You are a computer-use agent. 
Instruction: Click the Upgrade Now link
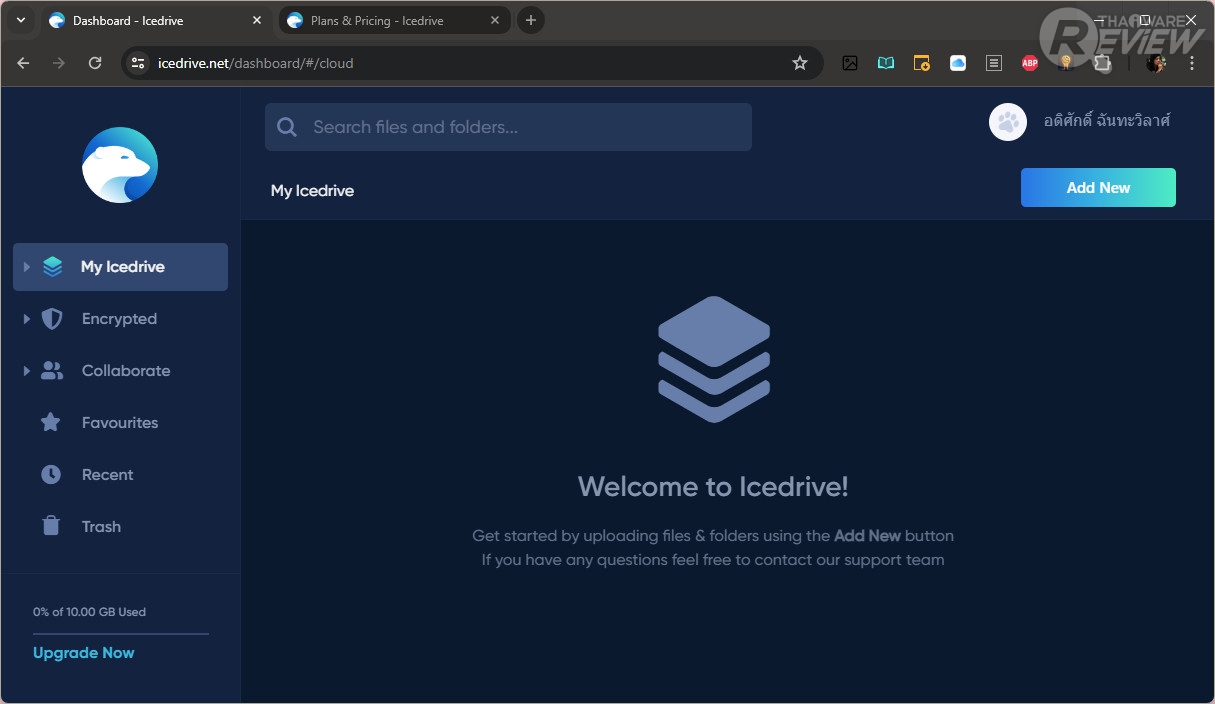(x=84, y=653)
